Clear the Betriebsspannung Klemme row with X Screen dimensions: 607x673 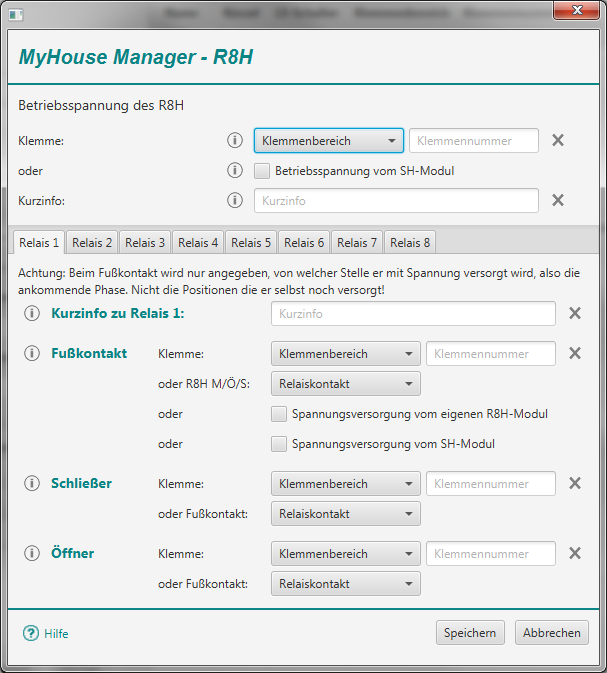[x=558, y=140]
